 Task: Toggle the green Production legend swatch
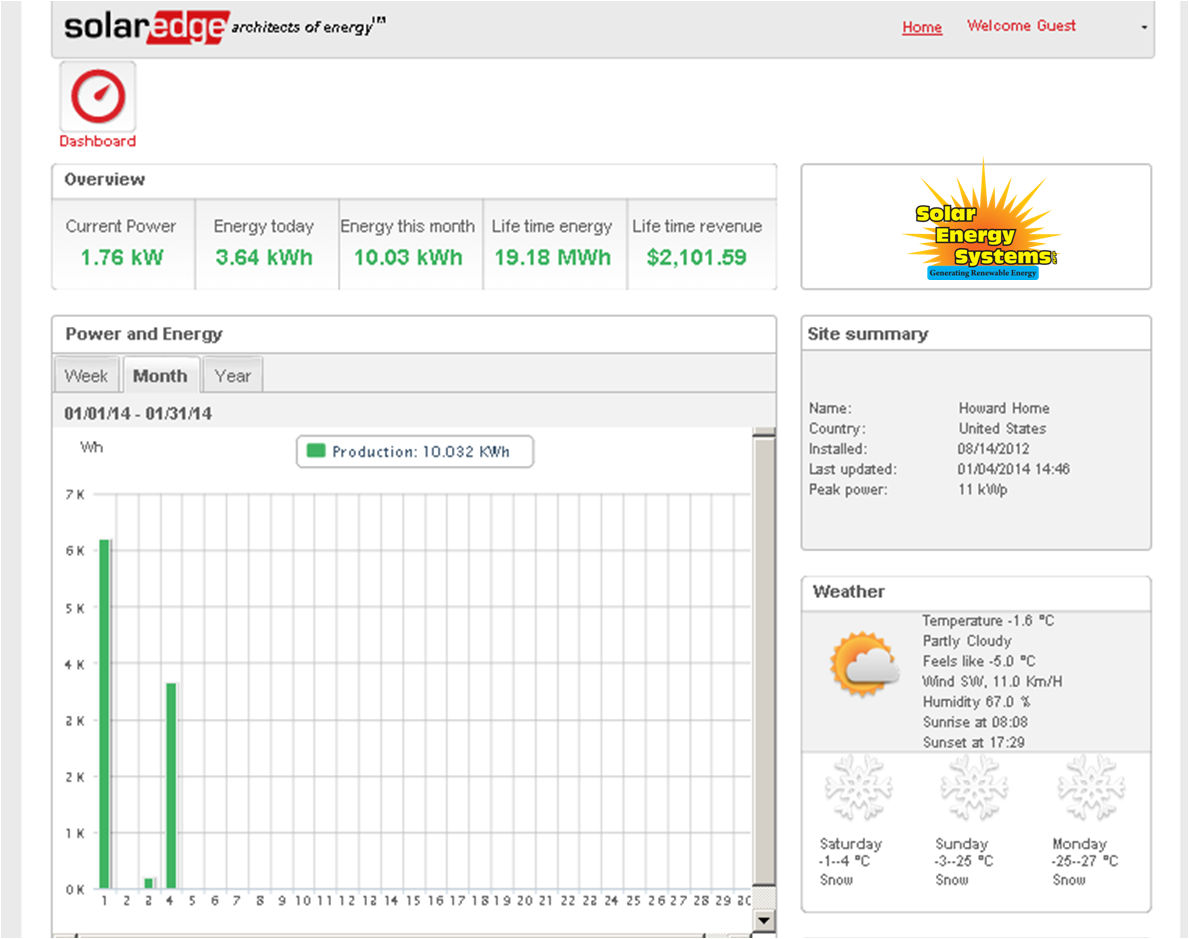[x=316, y=451]
